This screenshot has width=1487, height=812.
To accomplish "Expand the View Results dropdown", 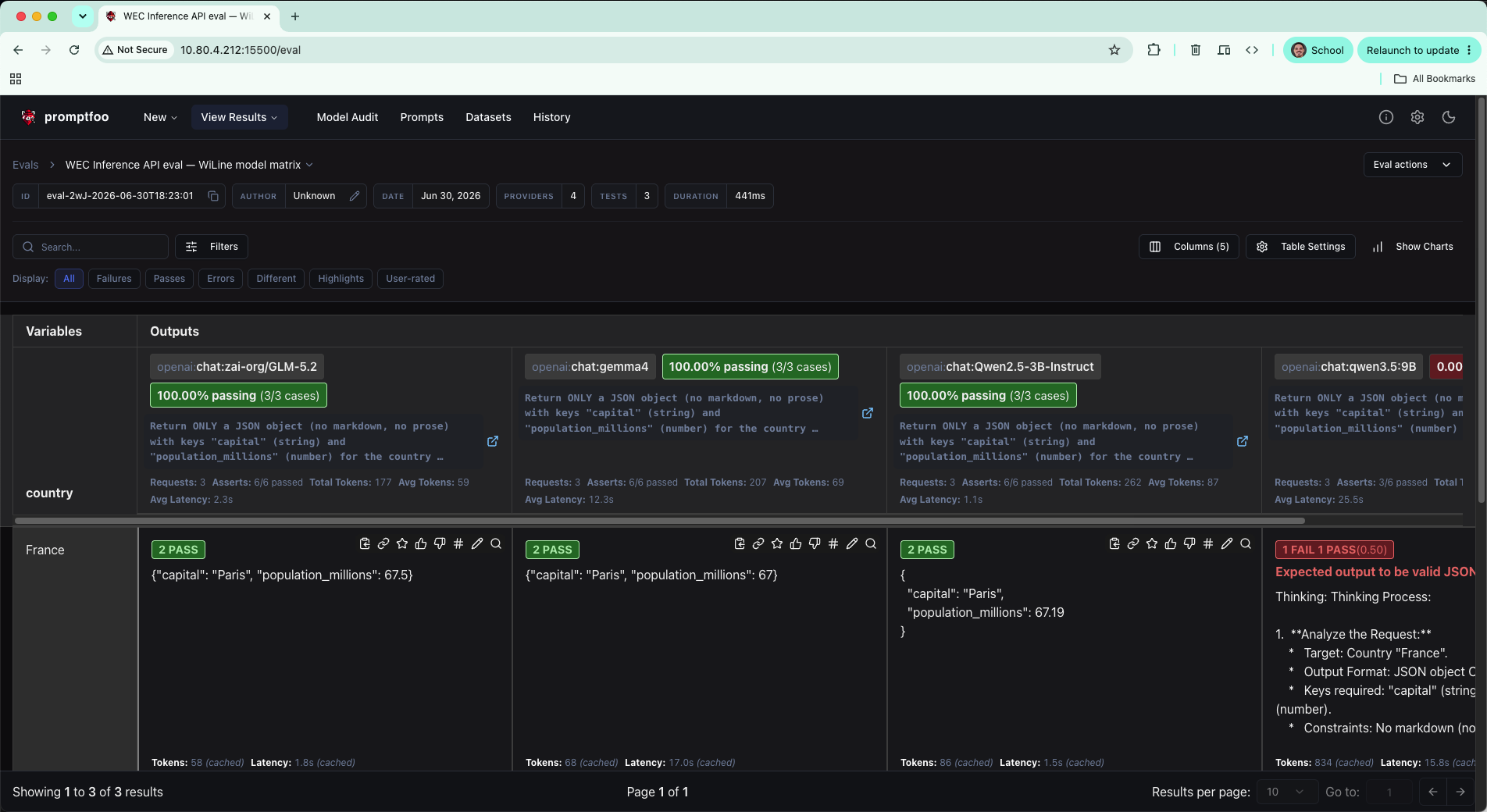I will pyautogui.click(x=239, y=117).
